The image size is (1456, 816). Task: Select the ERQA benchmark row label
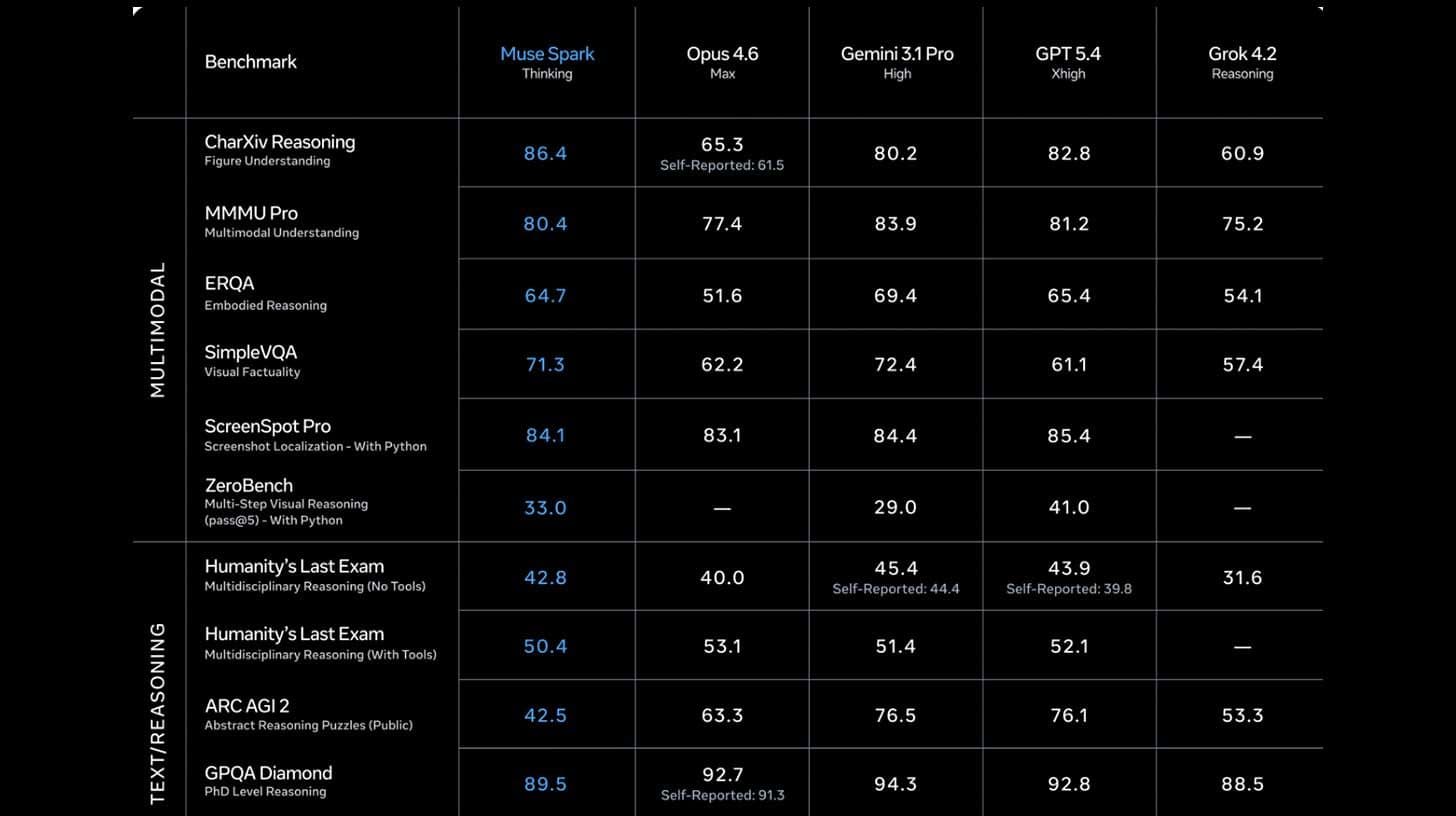tap(229, 284)
